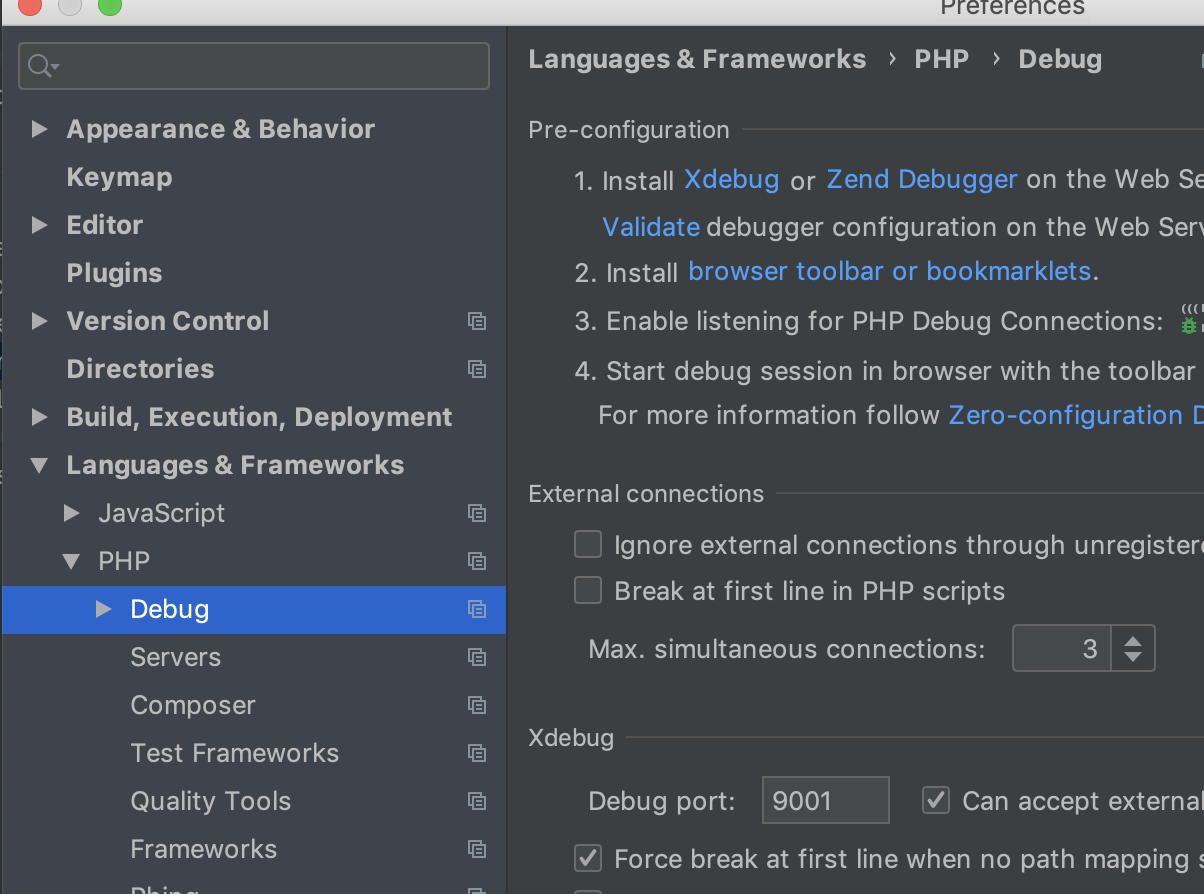1204x894 pixels.
Task: Toggle Force break at first line checkbox
Action: tap(588, 858)
